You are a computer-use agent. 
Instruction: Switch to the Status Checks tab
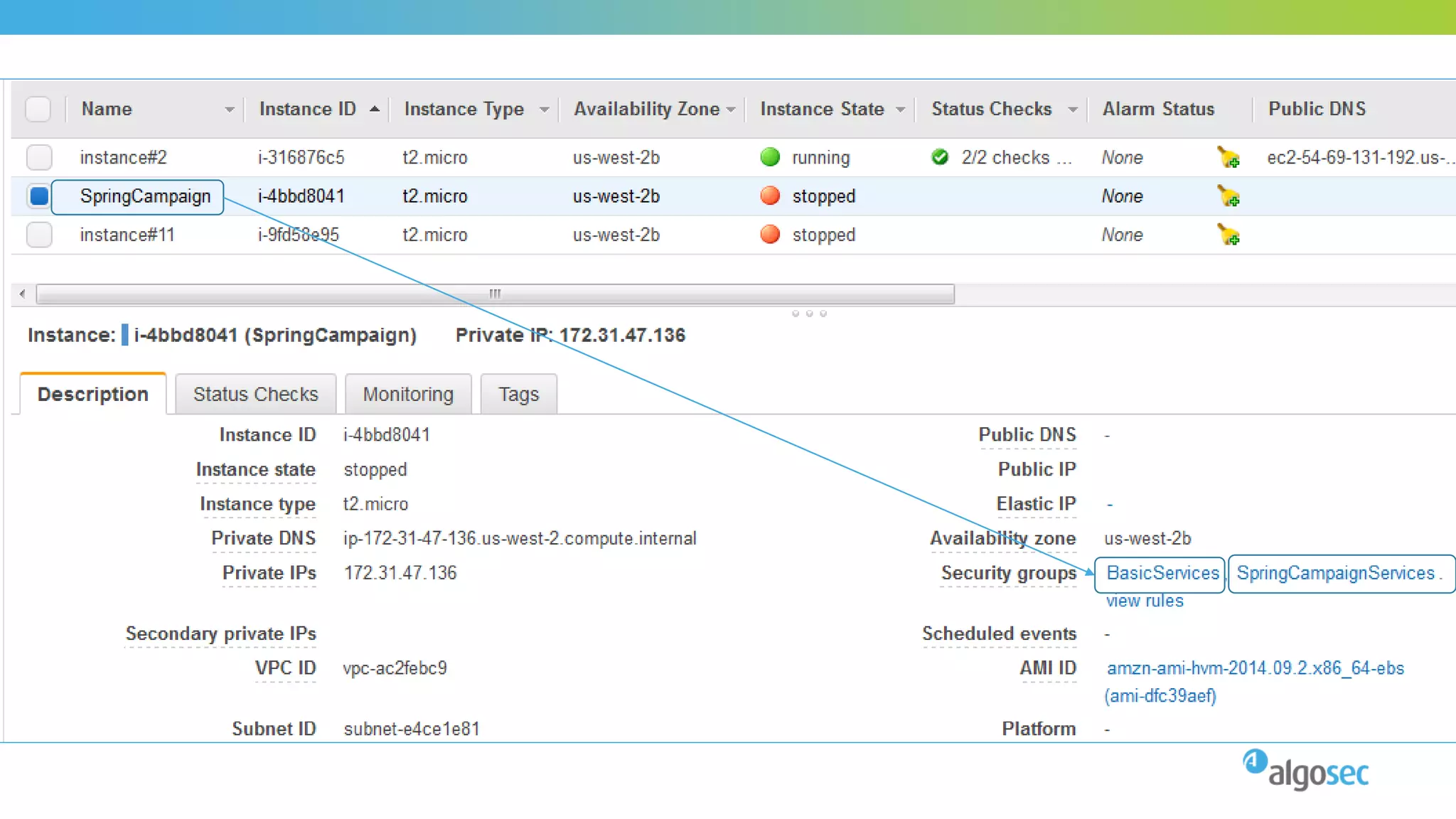(x=255, y=394)
